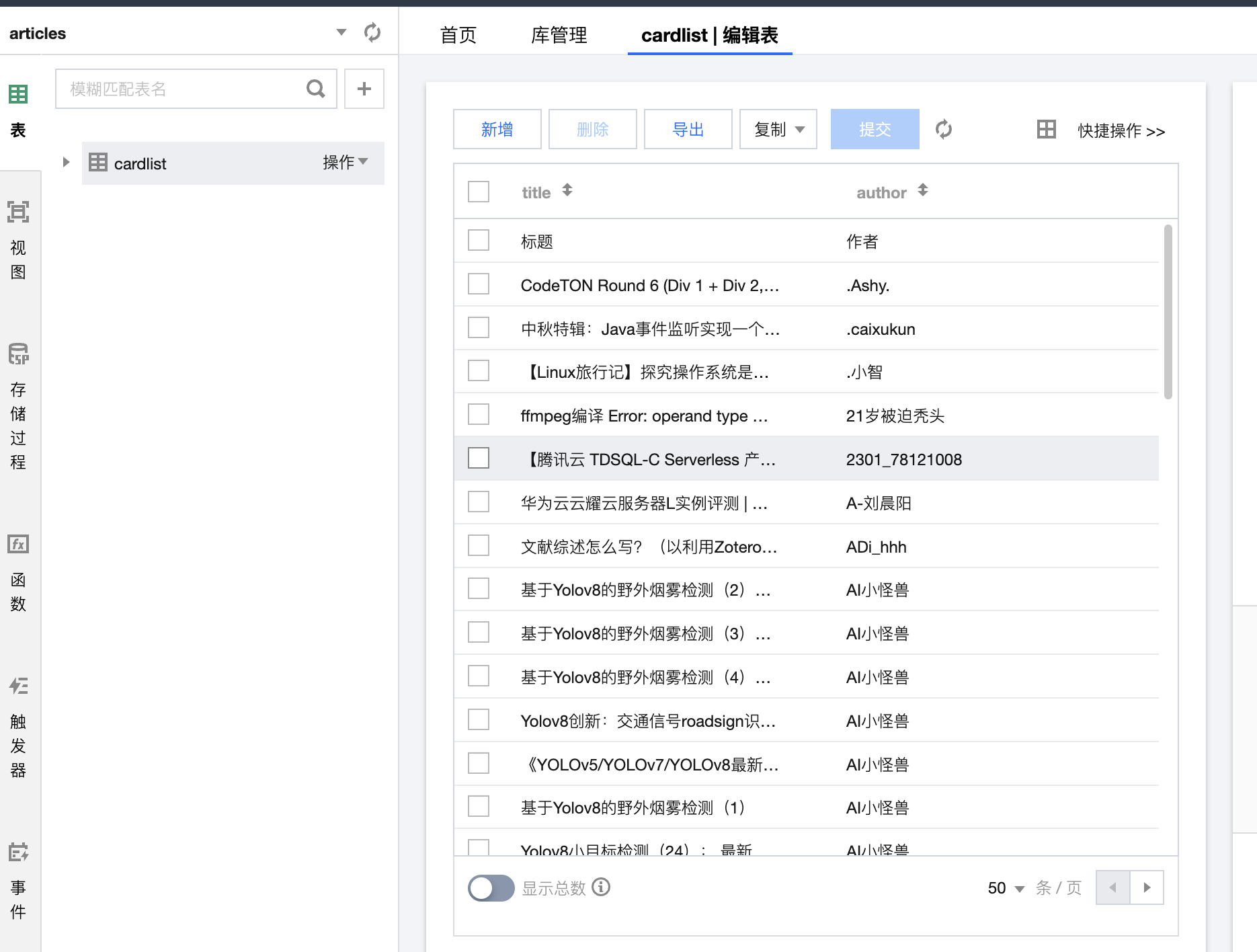
Task: Click the .Ashy. author cell
Action: point(868,286)
